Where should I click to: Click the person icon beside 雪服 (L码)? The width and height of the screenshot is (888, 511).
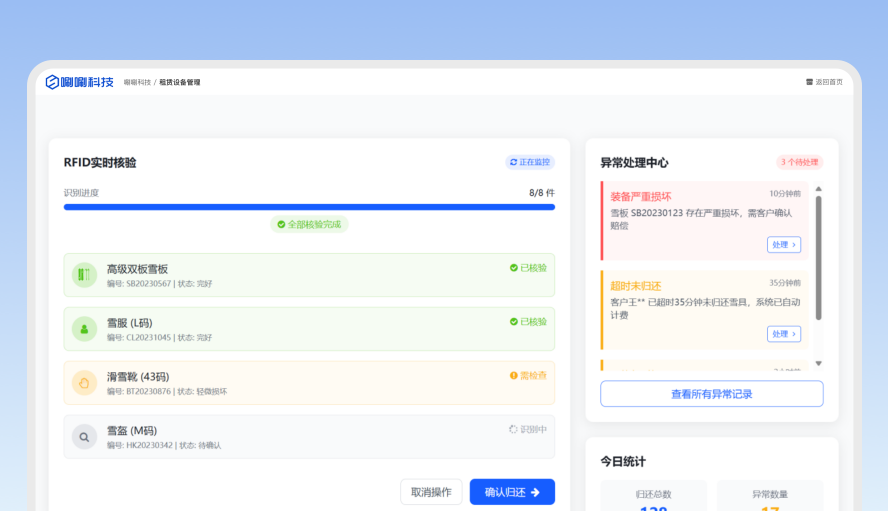(84, 329)
